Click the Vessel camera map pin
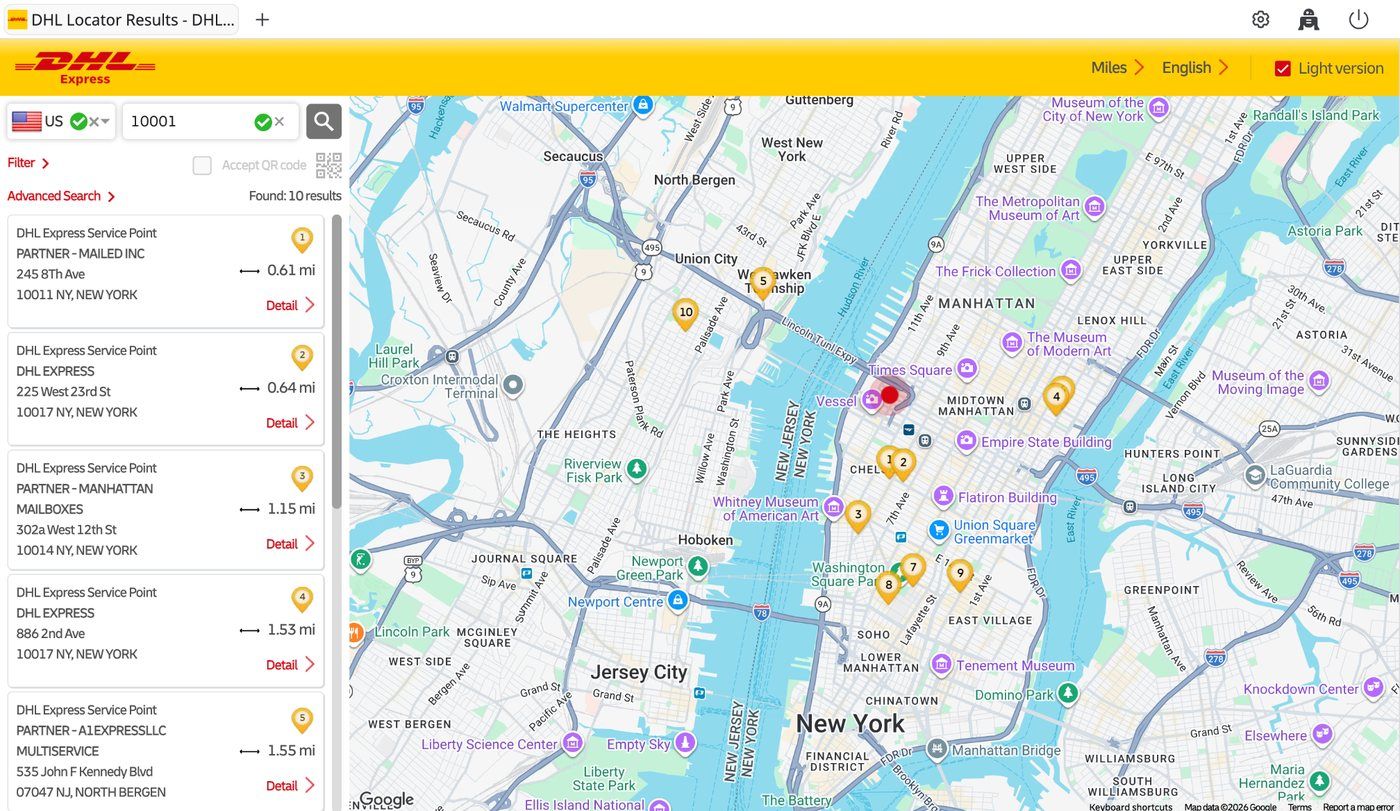The width and height of the screenshot is (1400, 811). coord(871,400)
